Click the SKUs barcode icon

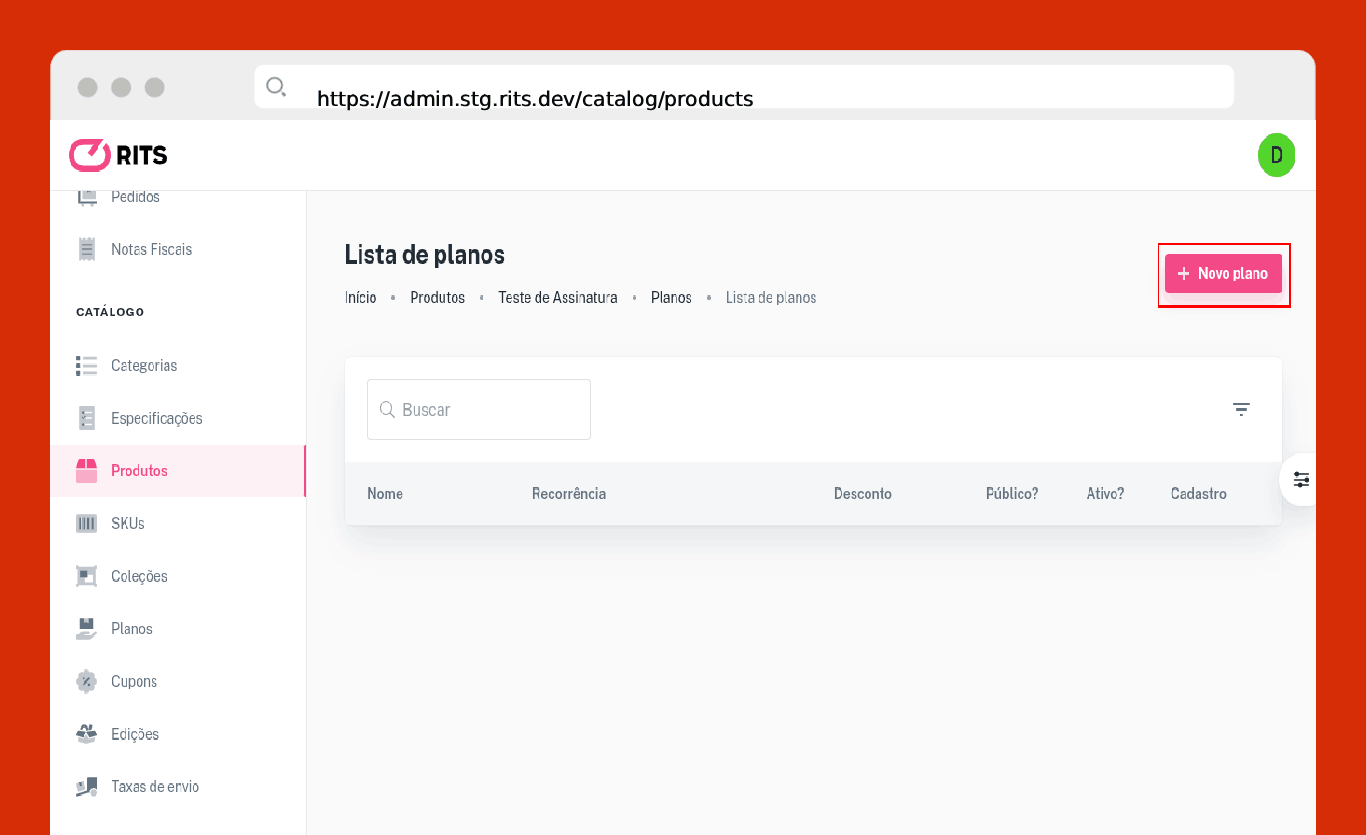[x=87, y=524]
